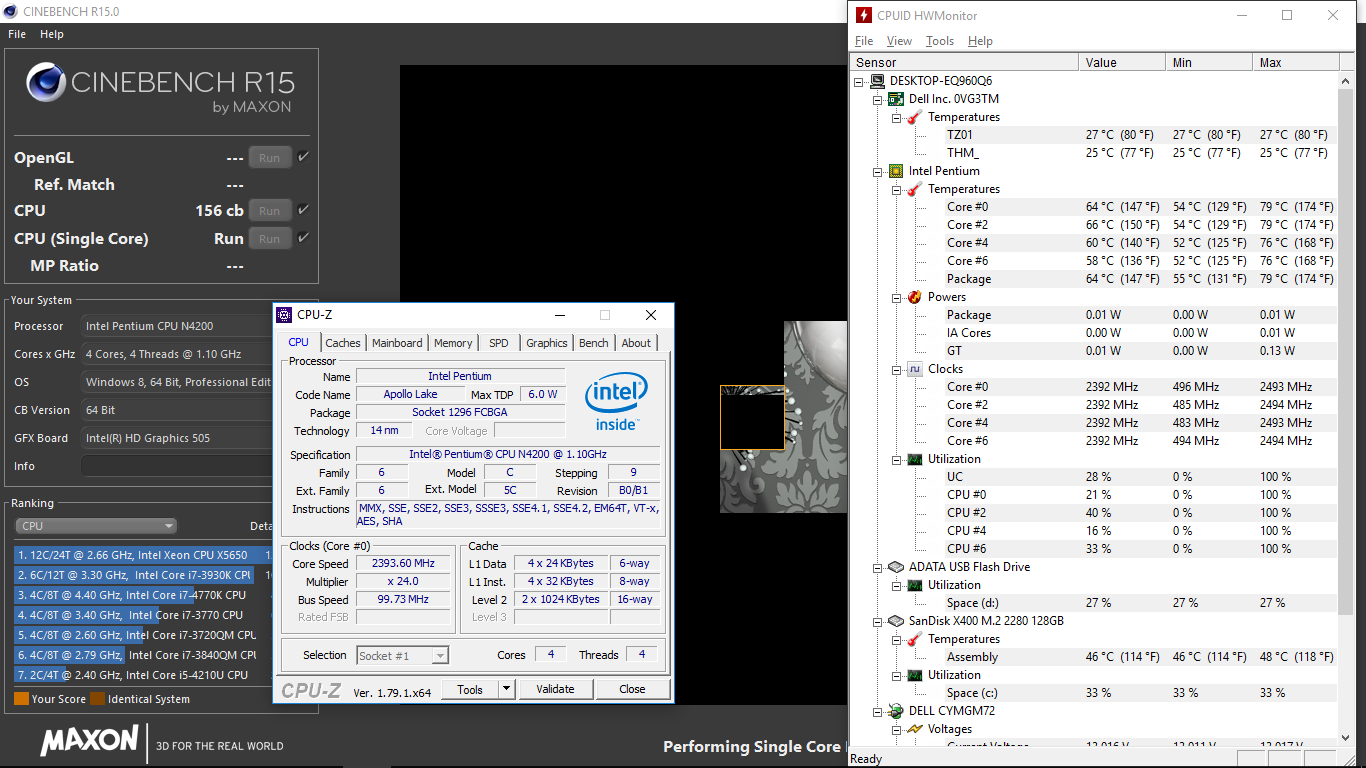Open HWMonitor Help menu
The width and height of the screenshot is (1366, 768).
980,41
